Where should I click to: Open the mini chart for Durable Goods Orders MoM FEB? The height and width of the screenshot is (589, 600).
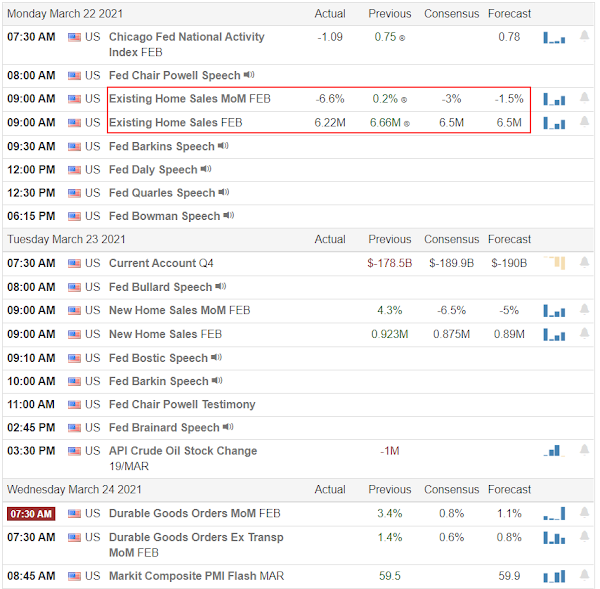[554, 513]
